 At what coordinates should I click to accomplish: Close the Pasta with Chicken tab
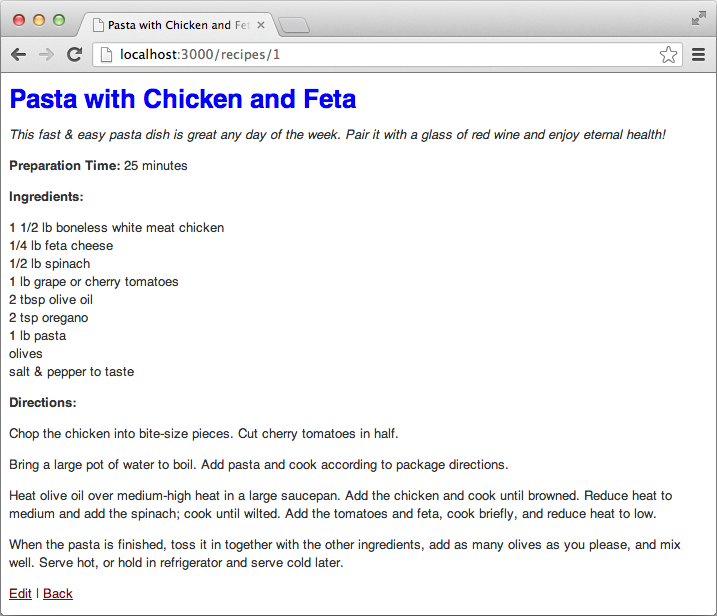tap(262, 25)
